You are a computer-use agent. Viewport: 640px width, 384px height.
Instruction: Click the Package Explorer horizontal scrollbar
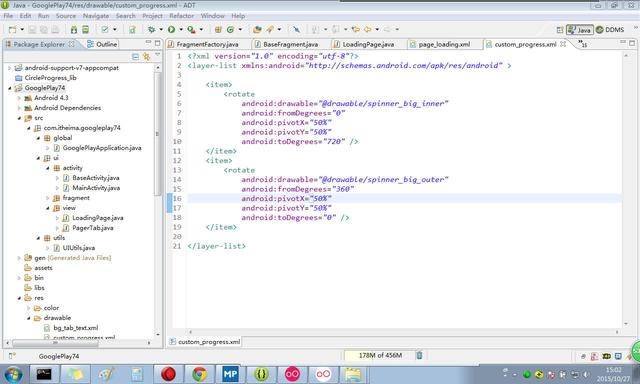click(x=56, y=343)
